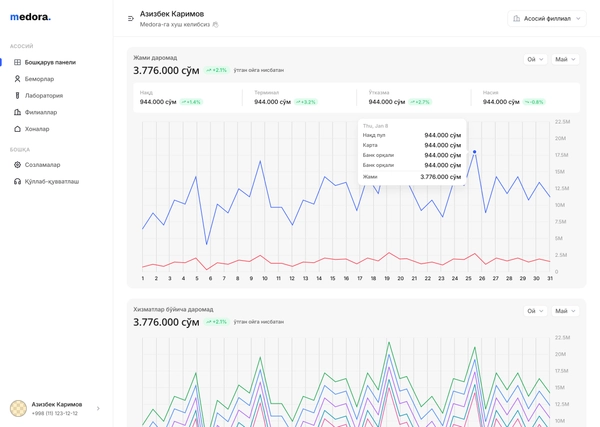Click the Карта row in the tooltip
This screenshot has width=600, height=427.
412,145
